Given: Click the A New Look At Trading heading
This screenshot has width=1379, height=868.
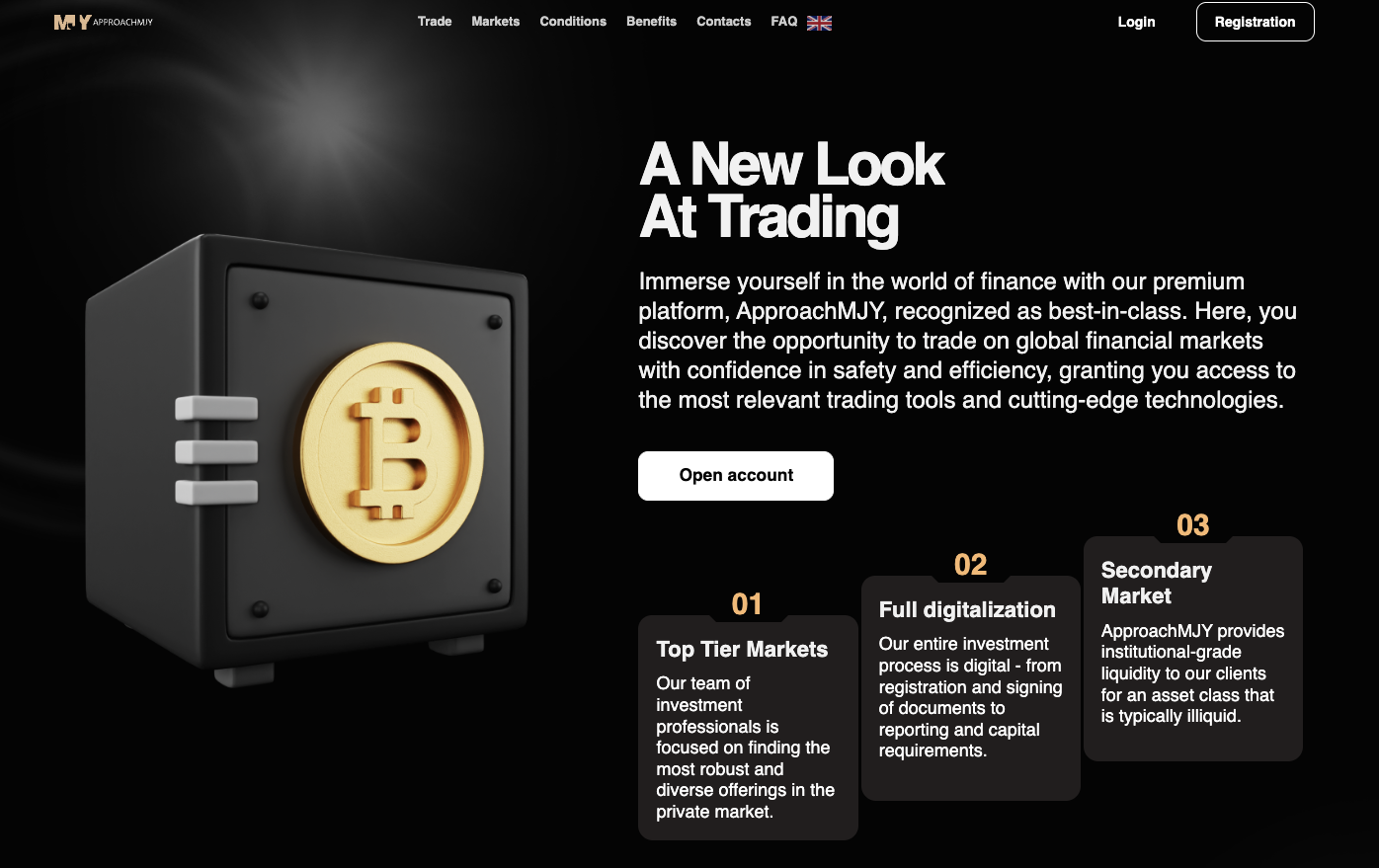Looking at the screenshot, I should (x=792, y=191).
